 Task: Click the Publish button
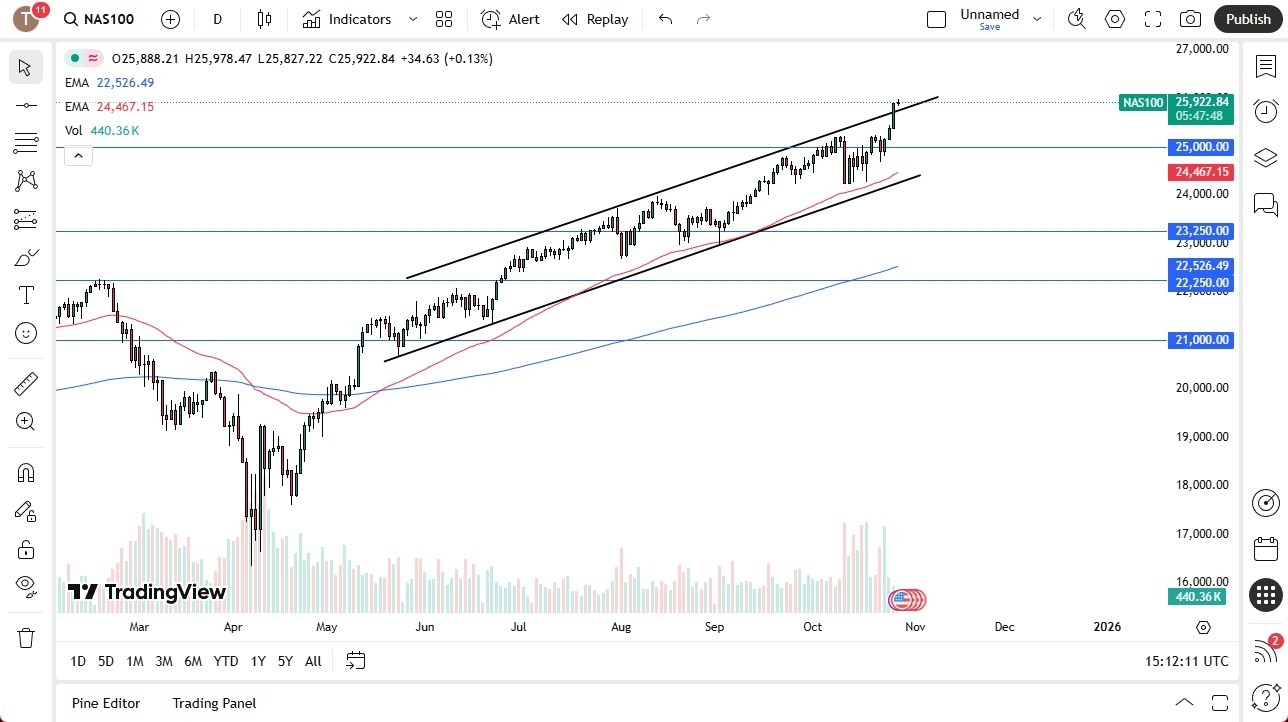[1248, 18]
